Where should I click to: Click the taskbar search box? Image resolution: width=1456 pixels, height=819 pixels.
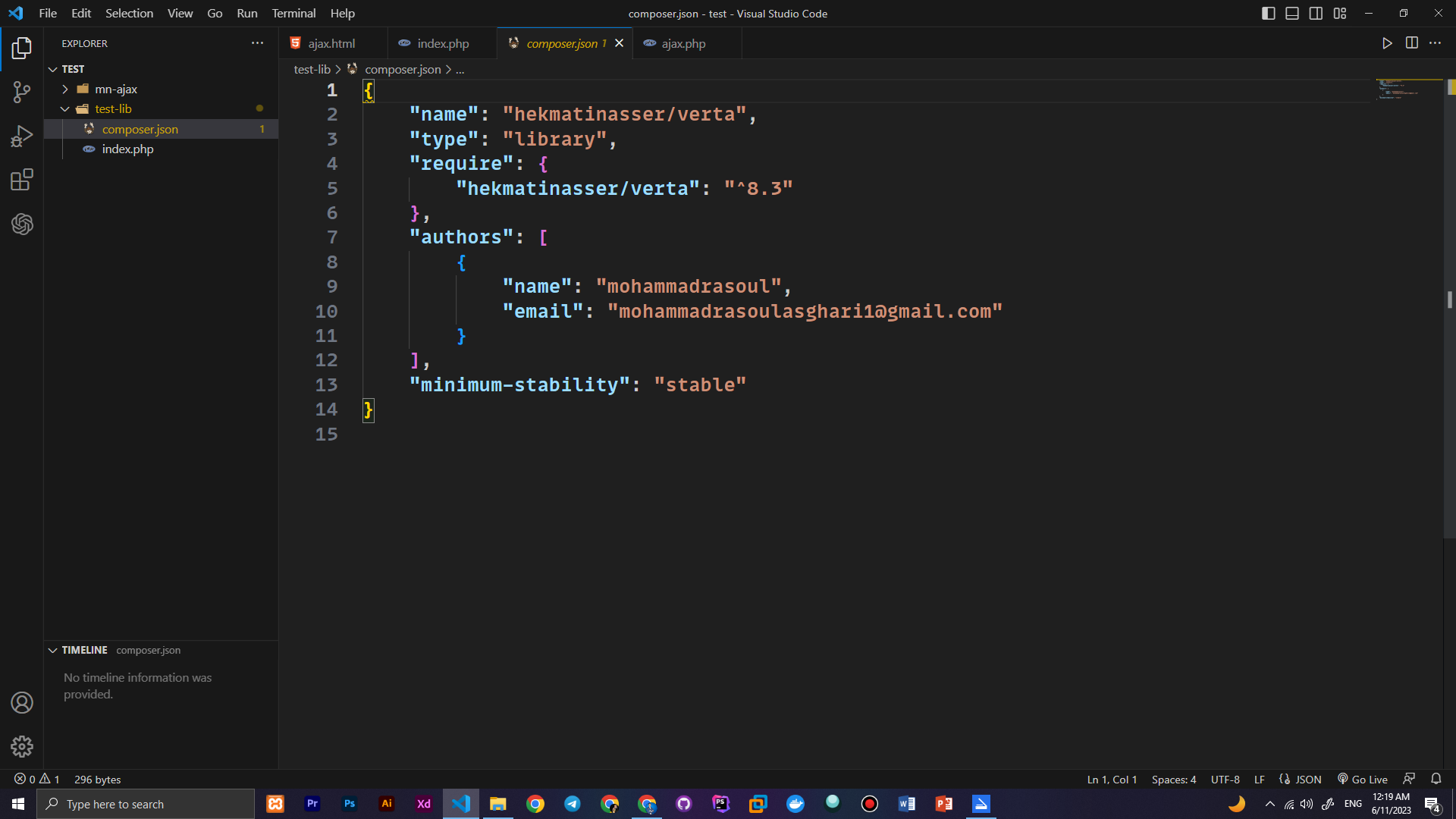(146, 804)
